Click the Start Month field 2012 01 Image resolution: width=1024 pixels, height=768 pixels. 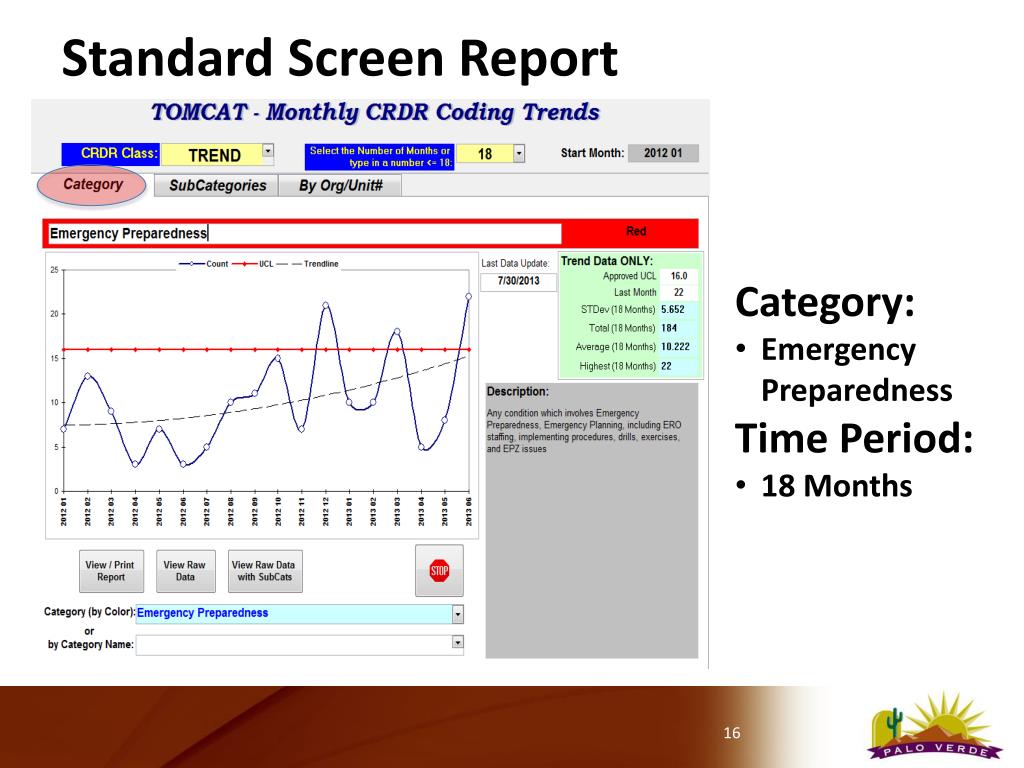tap(663, 153)
